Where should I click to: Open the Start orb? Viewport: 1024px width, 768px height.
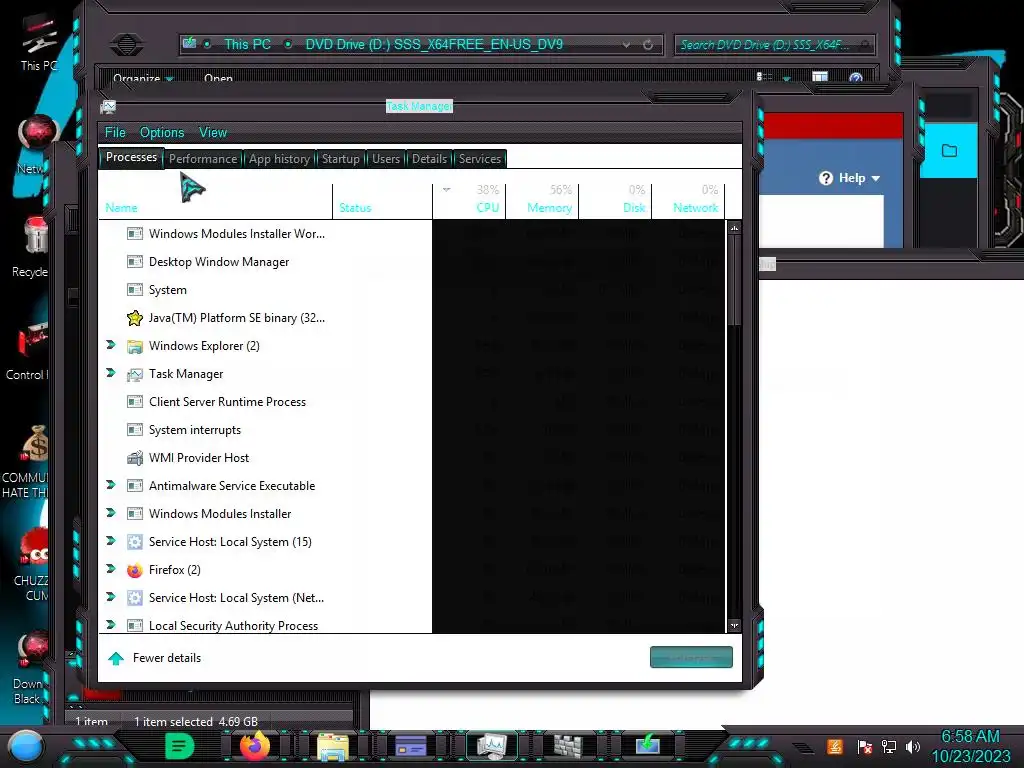point(26,747)
